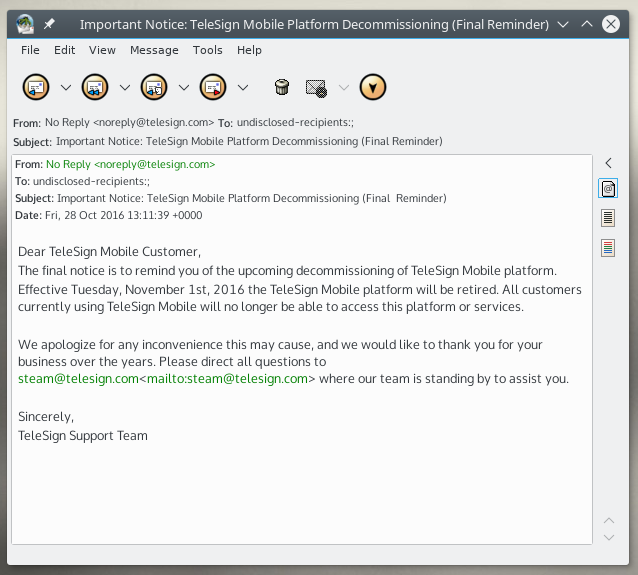This screenshot has height=575, width=638.
Task: Click the top header Subject line text
Action: tap(249, 142)
